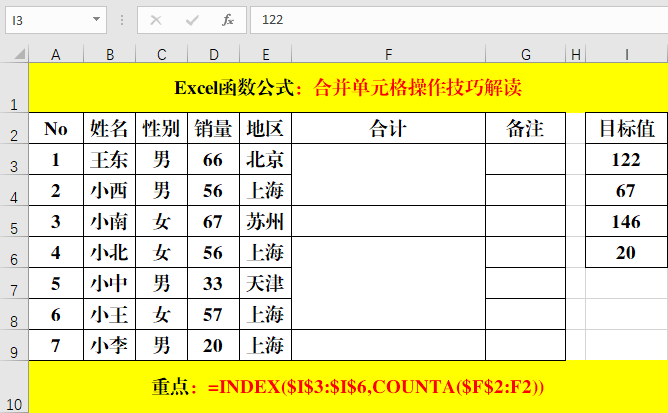Select row 10 header
668x413 pixels.
click(14, 387)
